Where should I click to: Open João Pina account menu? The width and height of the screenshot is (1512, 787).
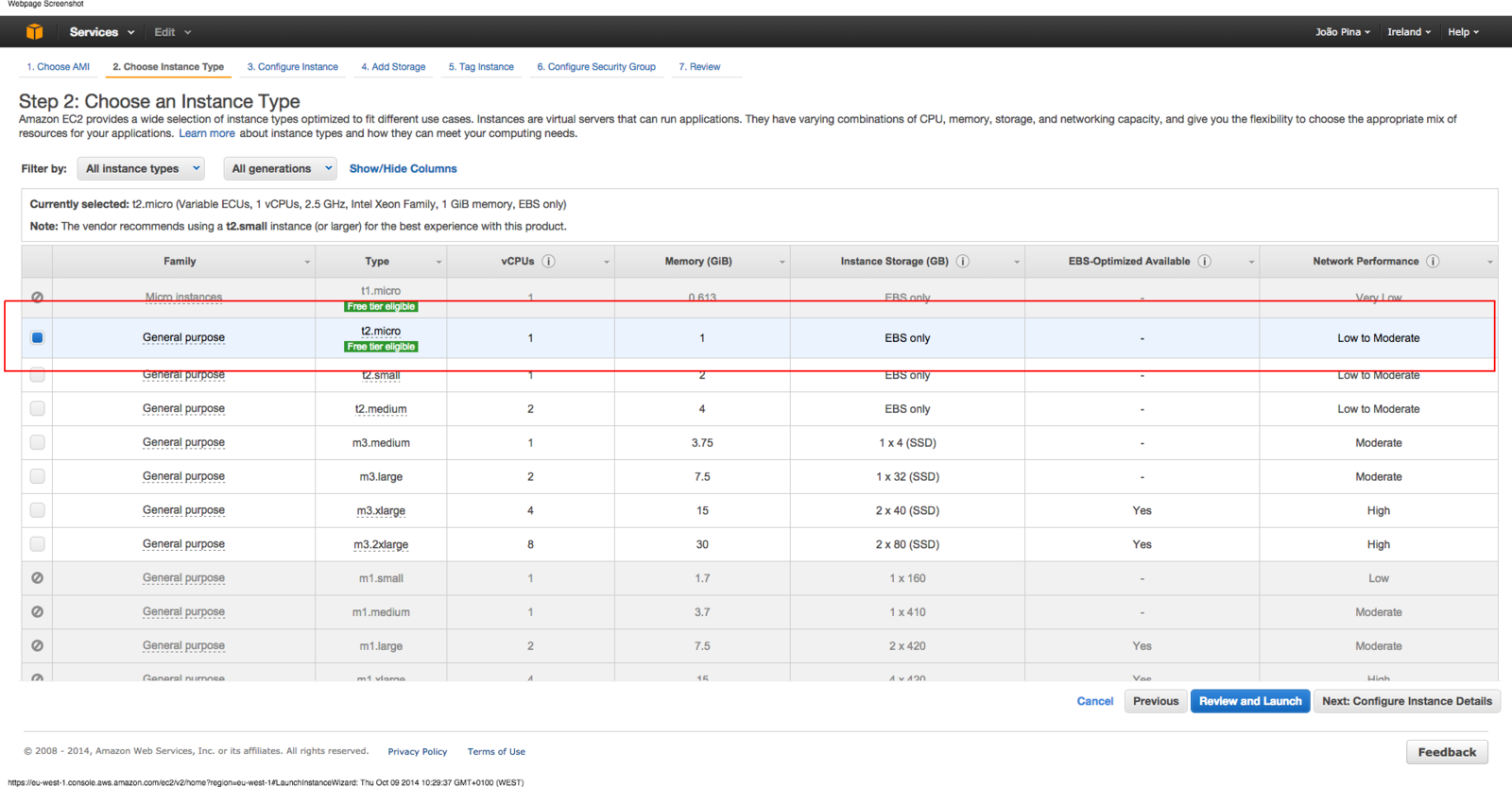coord(1342,32)
